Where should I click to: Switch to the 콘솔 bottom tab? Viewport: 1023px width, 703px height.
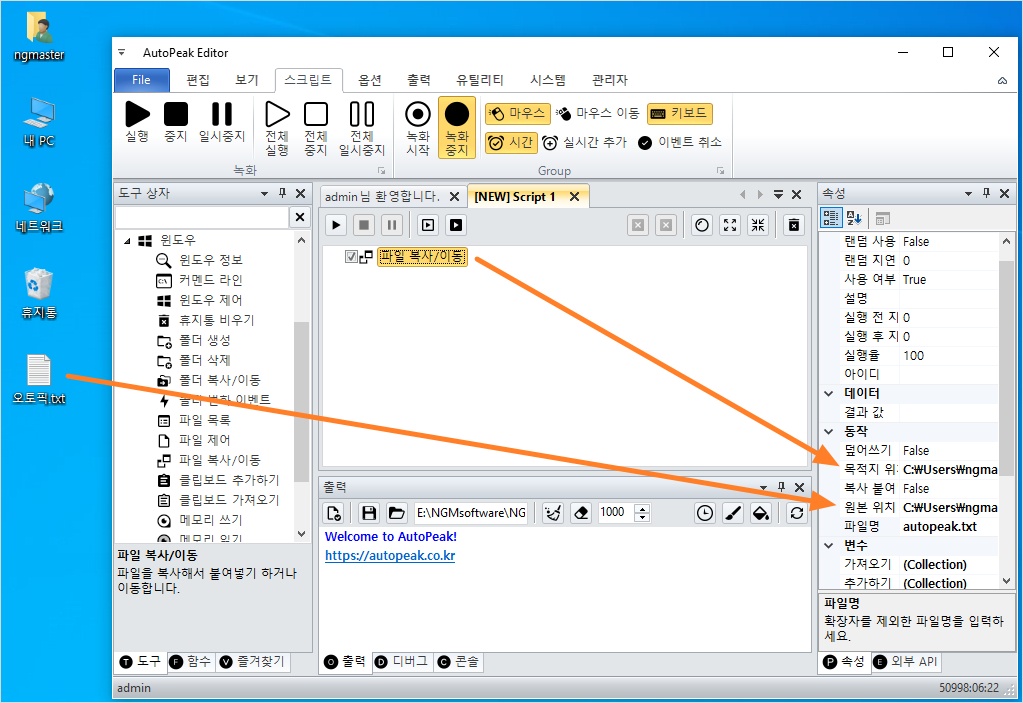coord(459,662)
